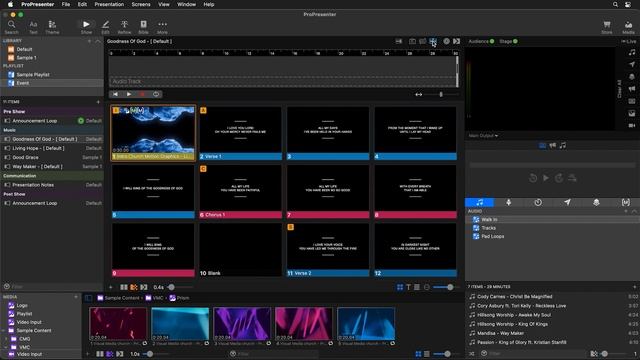The width and height of the screenshot is (640, 360).
Task: Collapse the VMC media folder
Action: click(6, 347)
